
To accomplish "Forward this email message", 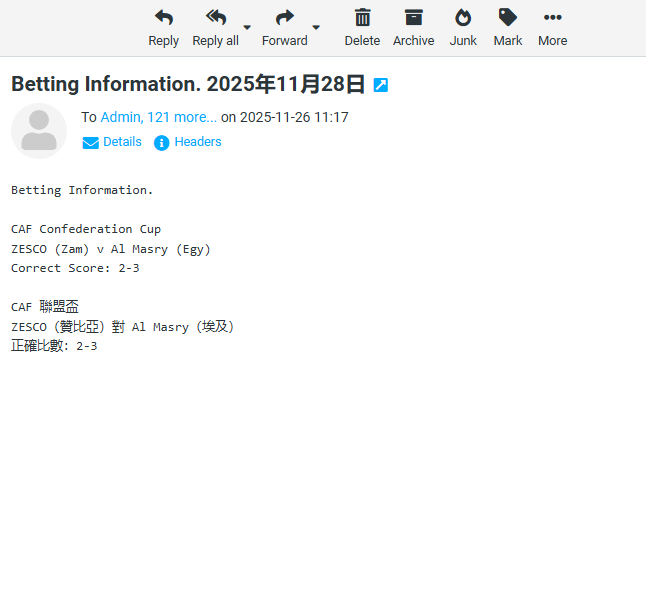I will tap(284, 28).
